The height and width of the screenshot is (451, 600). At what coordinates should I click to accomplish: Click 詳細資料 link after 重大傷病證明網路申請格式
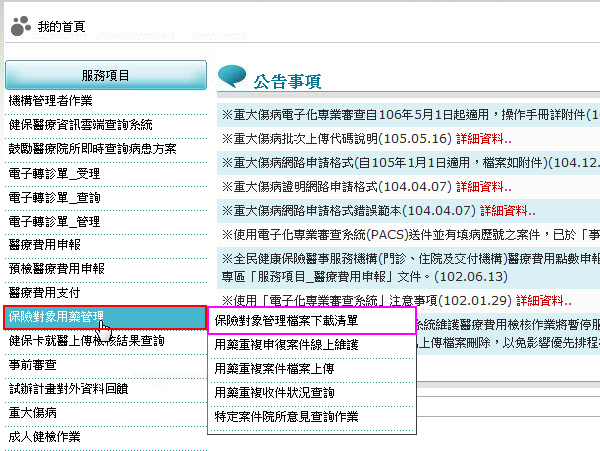click(483, 186)
